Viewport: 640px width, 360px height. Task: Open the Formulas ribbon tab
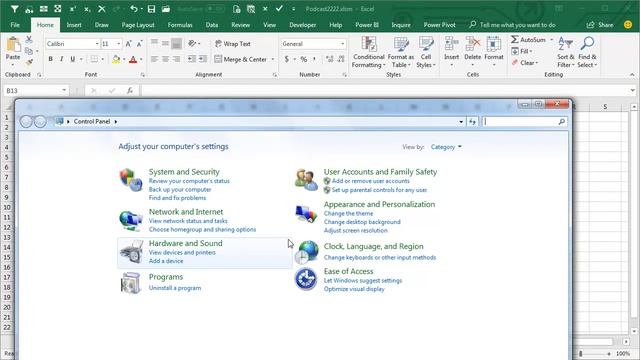pyautogui.click(x=180, y=25)
